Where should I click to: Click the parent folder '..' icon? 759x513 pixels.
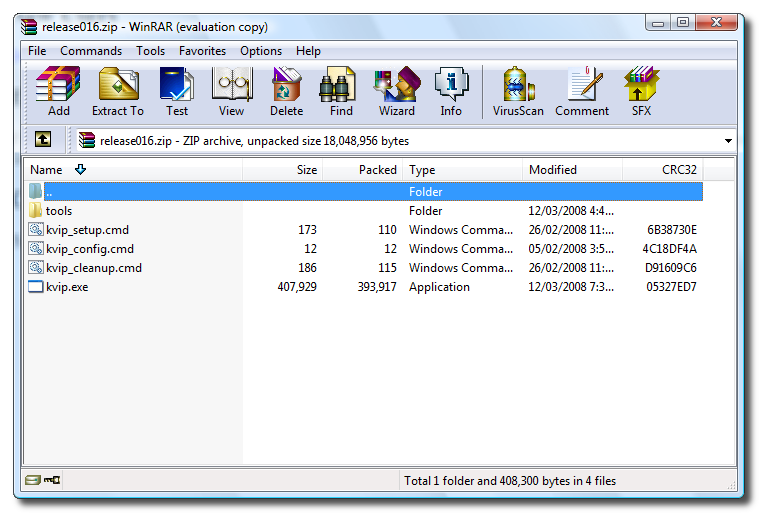point(35,191)
